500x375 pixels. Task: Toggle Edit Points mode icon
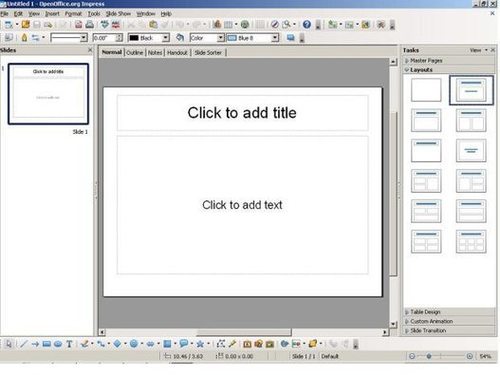click(x=220, y=344)
